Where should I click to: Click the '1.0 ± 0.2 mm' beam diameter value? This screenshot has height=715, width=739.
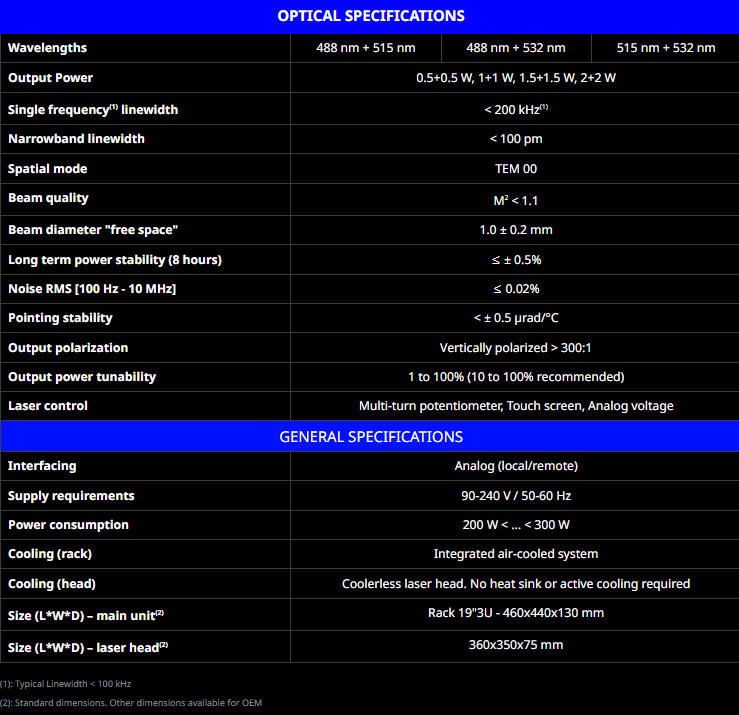point(516,230)
